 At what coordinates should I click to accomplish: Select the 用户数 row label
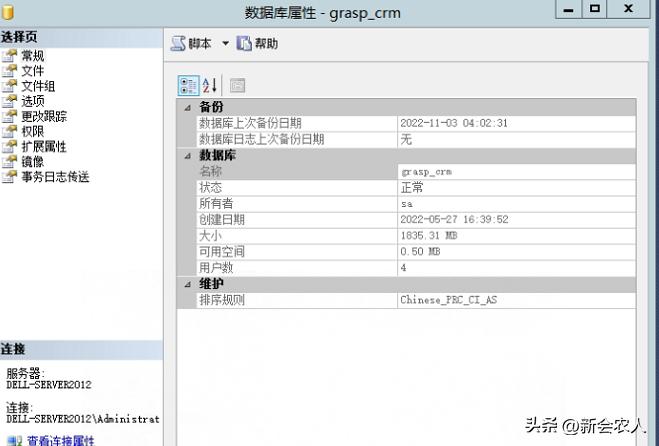[x=216, y=268]
